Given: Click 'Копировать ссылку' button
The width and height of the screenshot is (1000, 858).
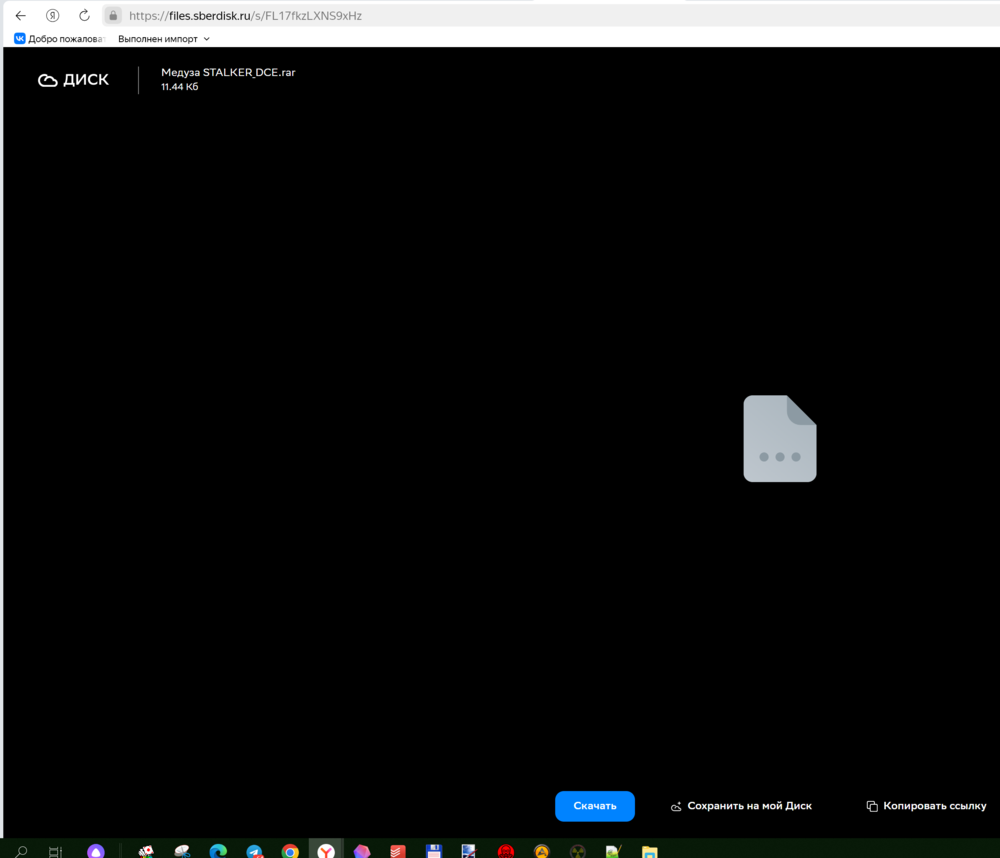Looking at the screenshot, I should coord(926,806).
